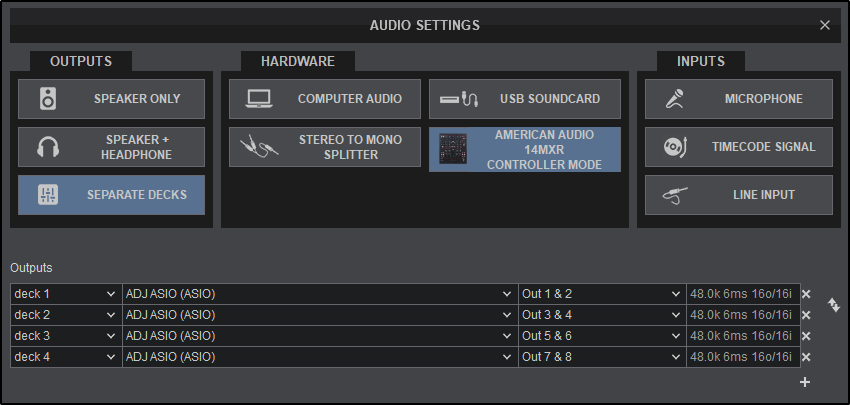Click the turntable icon for Timecode Signal
Screen dimensions: 850x405
(674, 147)
